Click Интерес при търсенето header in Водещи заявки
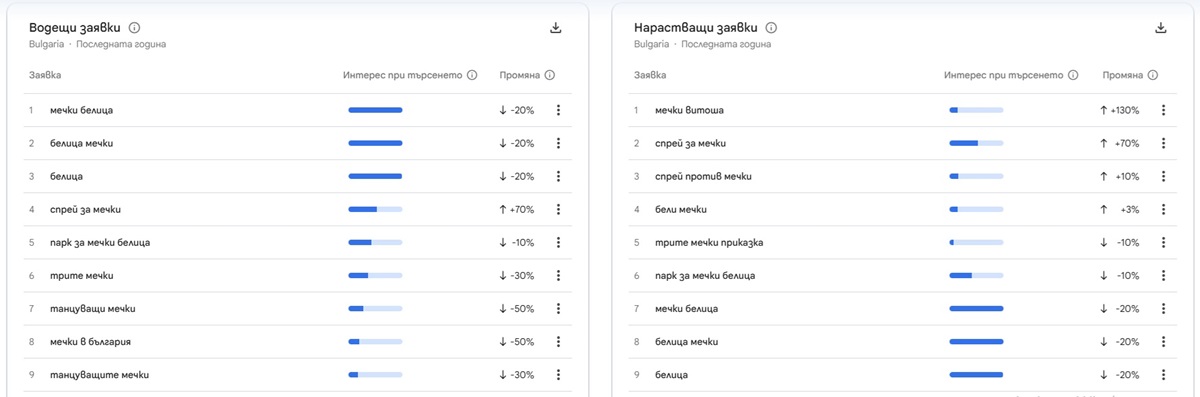The width and height of the screenshot is (1200, 397). (x=402, y=75)
